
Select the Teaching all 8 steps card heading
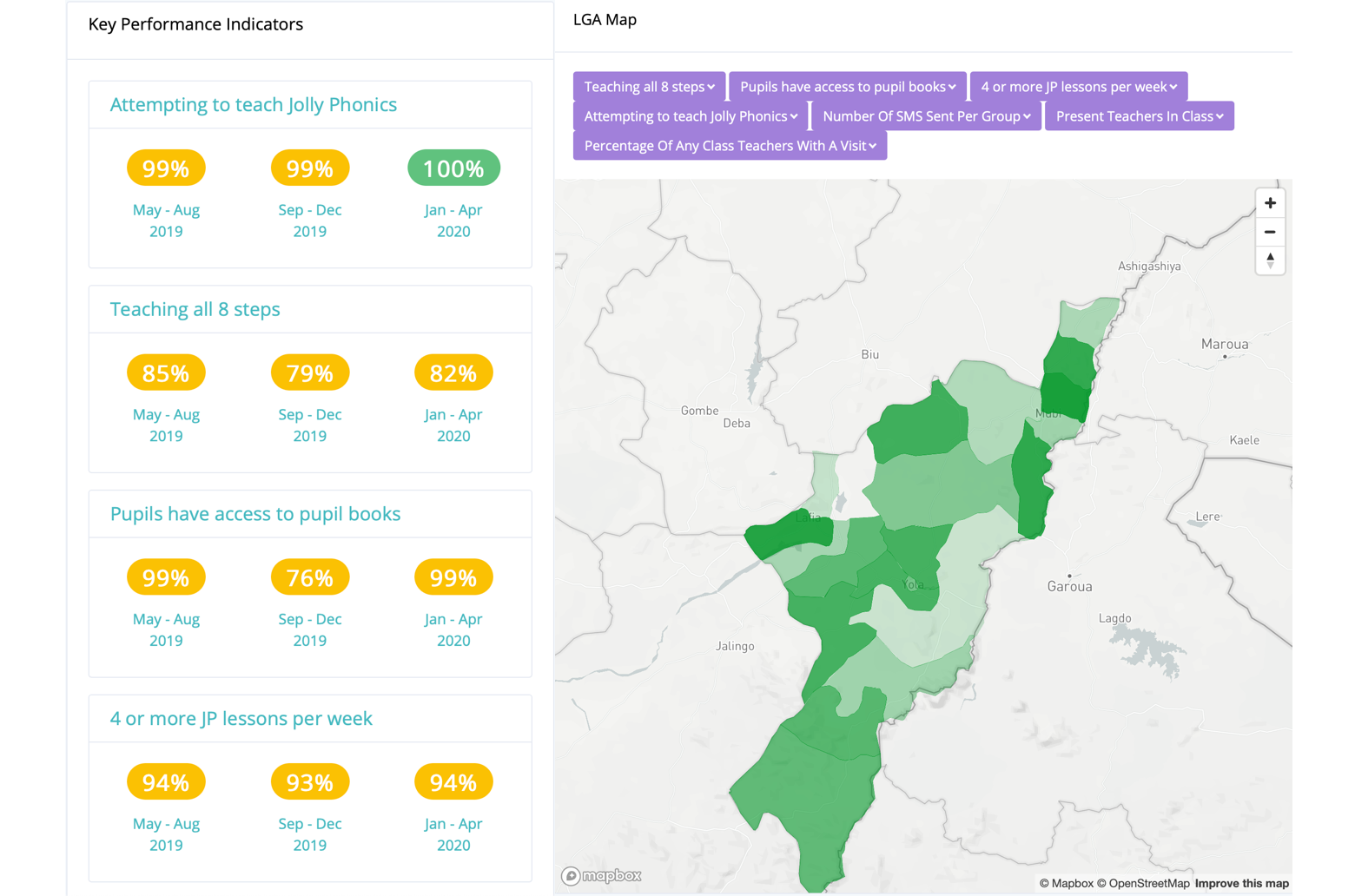pyautogui.click(x=195, y=309)
